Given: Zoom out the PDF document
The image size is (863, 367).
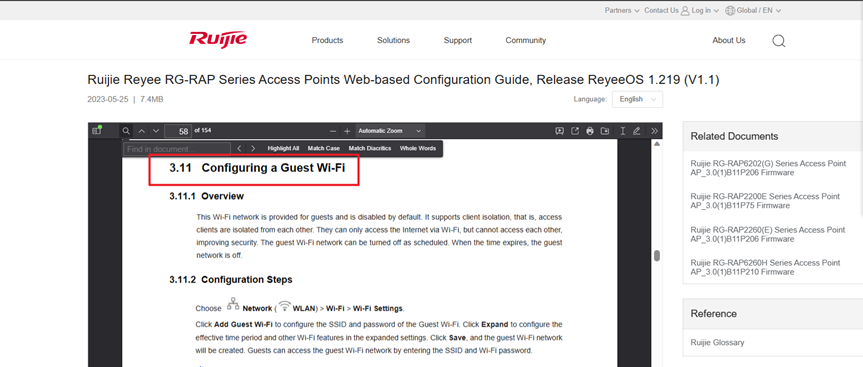Looking at the screenshot, I should [x=332, y=131].
